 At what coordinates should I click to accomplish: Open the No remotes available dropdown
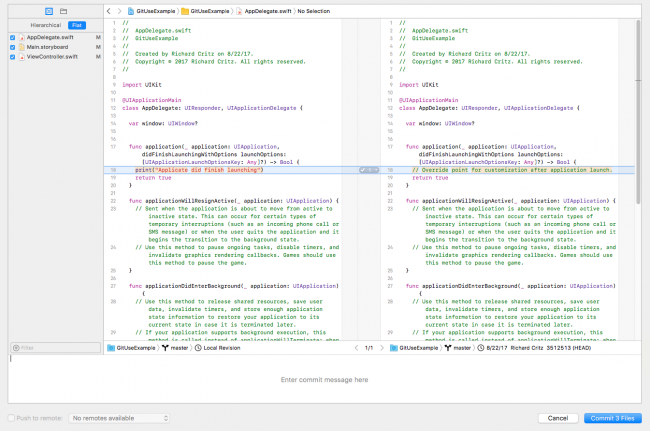(119, 418)
